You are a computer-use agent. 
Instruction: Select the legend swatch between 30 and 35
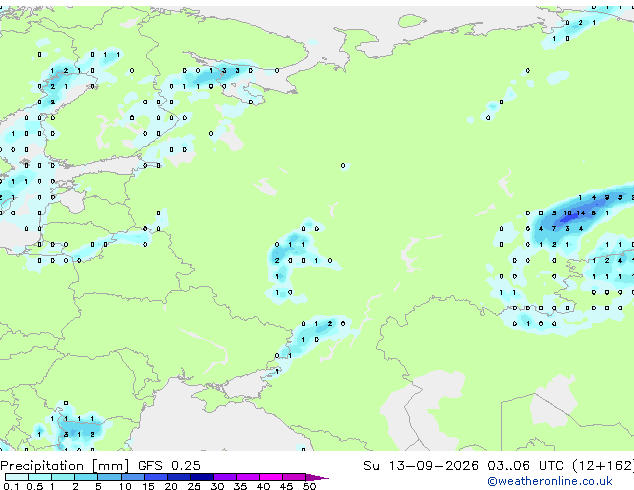point(225,477)
